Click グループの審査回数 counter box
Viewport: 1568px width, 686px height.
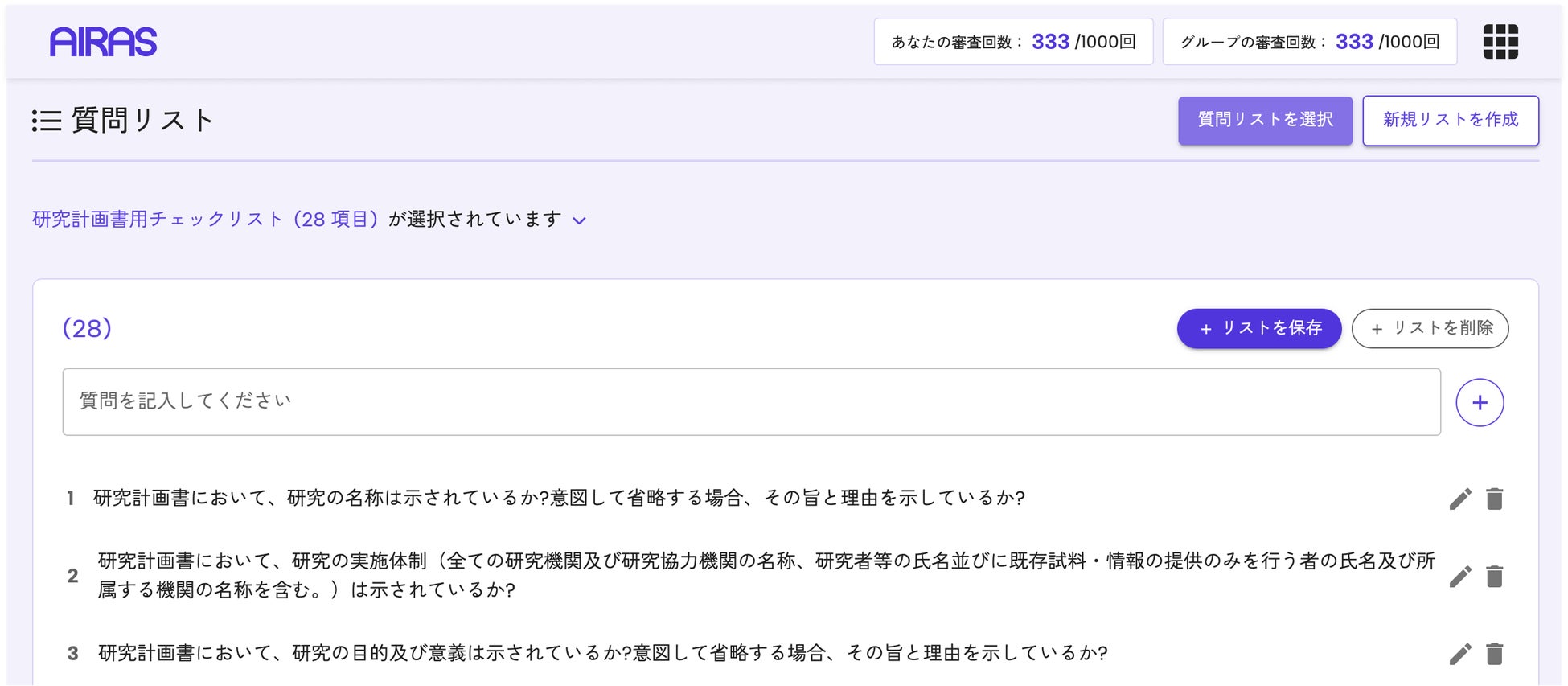point(1310,42)
